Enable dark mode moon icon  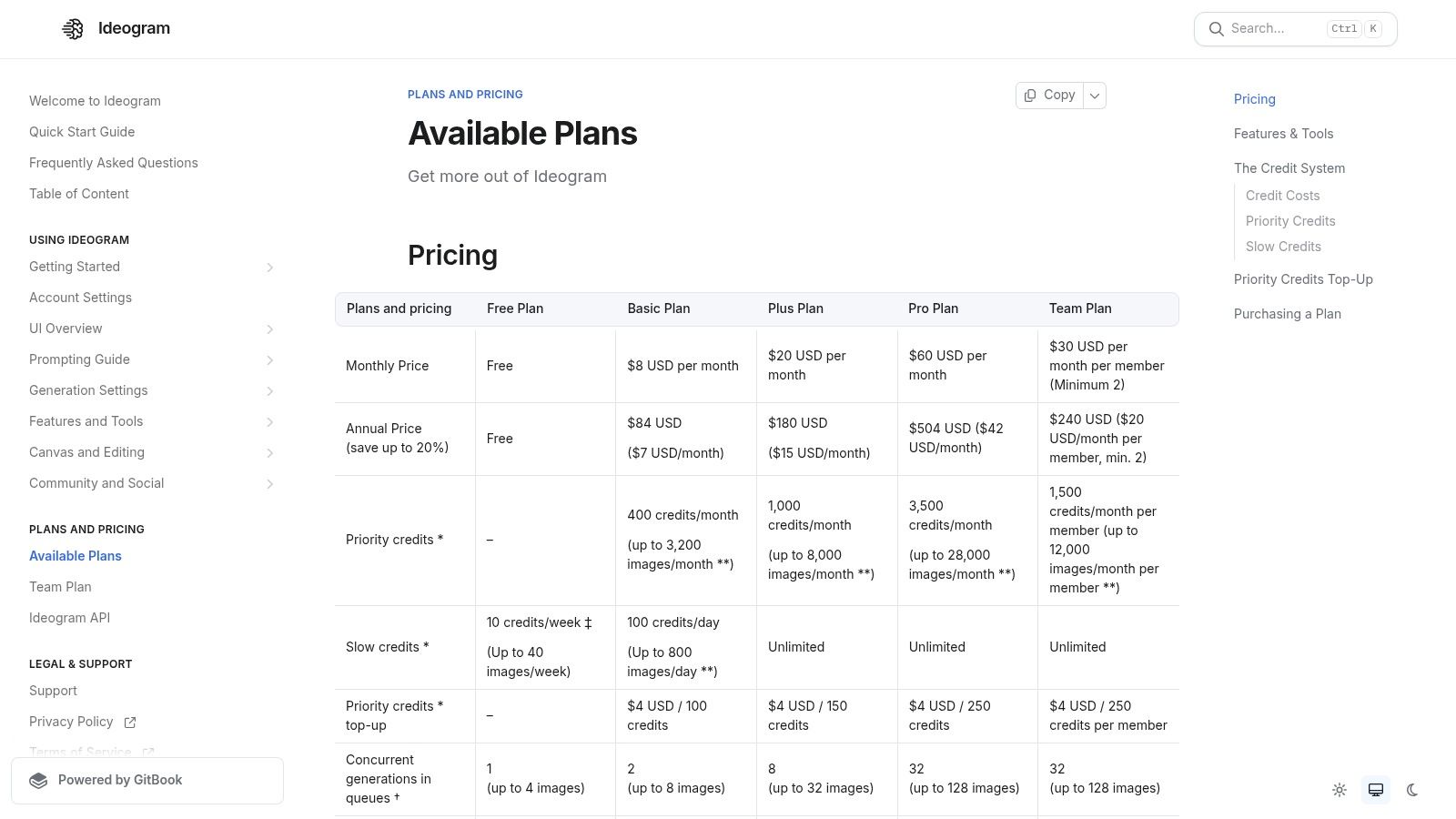click(x=1412, y=790)
